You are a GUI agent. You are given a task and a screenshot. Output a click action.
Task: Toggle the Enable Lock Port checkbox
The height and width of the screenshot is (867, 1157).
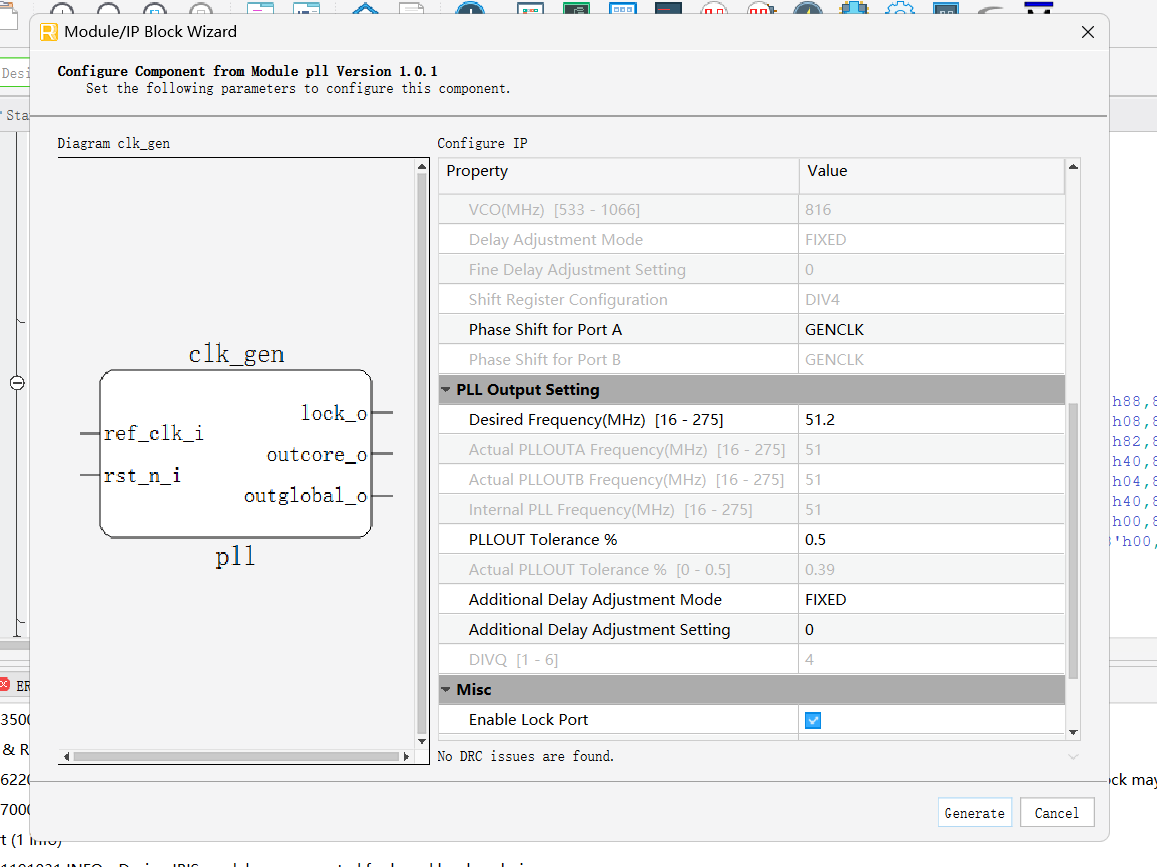[813, 720]
